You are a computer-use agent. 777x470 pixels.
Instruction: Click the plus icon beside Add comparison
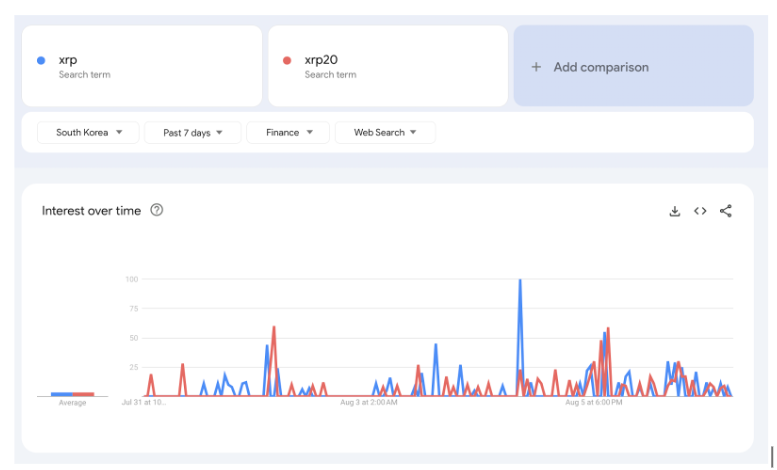pos(536,67)
